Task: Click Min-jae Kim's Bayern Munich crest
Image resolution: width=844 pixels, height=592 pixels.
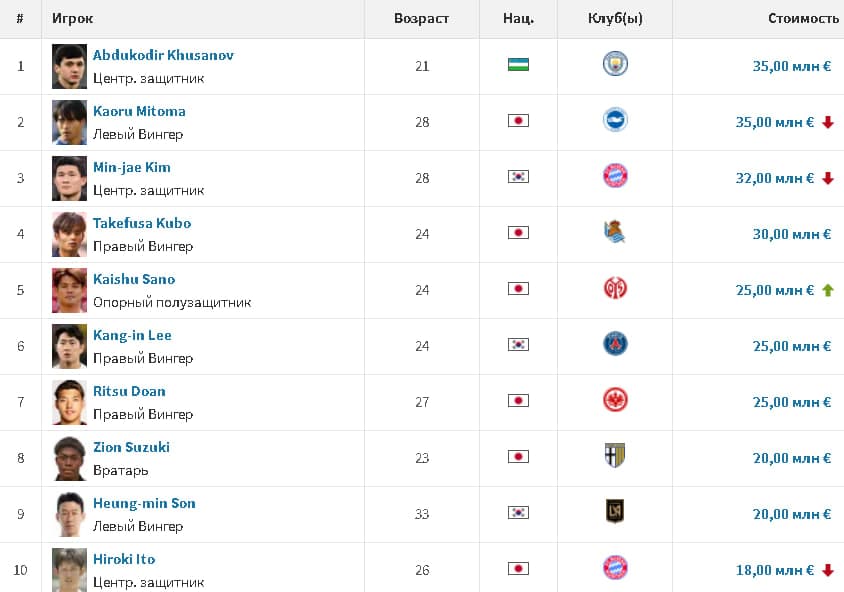Action: click(x=615, y=177)
